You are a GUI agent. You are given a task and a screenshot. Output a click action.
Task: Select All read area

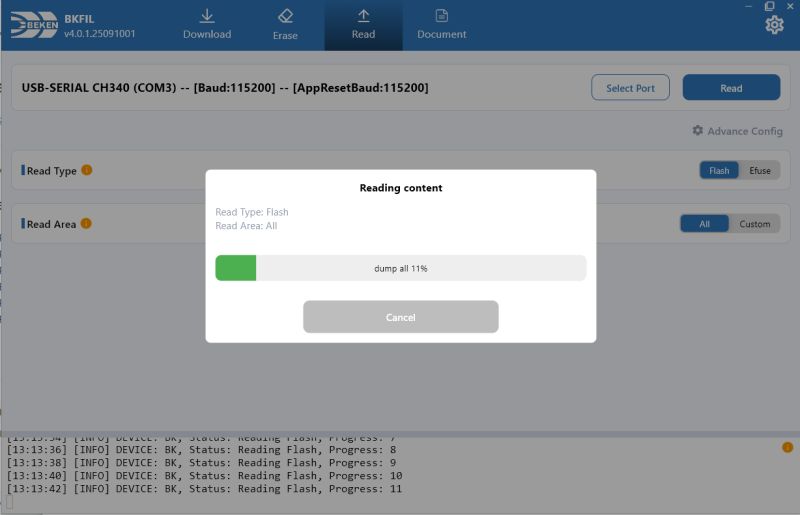[705, 224]
